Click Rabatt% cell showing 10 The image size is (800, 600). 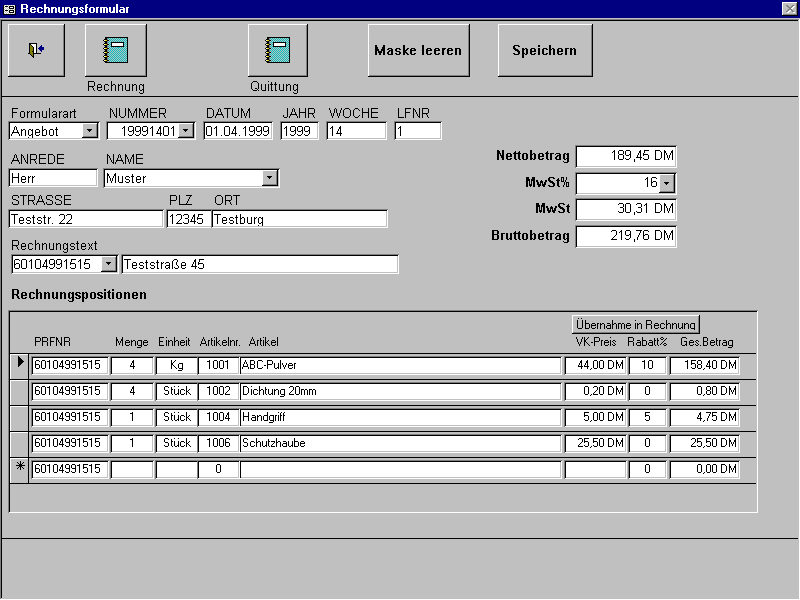(x=647, y=365)
